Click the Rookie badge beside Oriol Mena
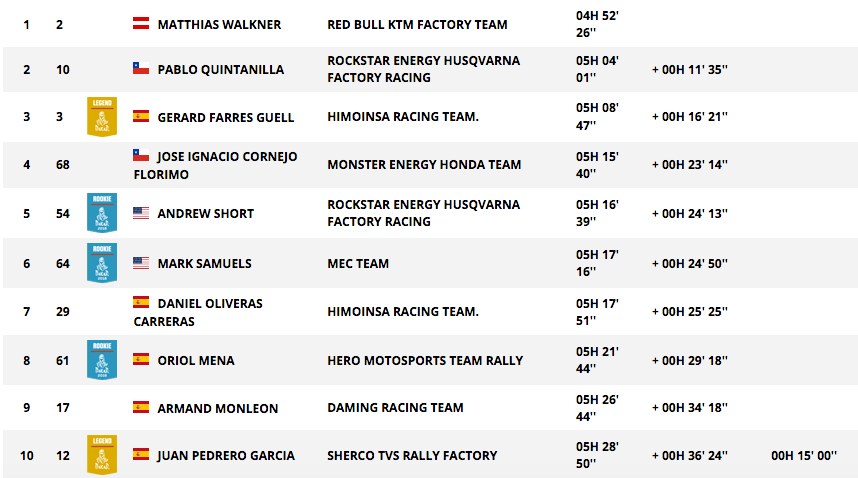 point(102,360)
